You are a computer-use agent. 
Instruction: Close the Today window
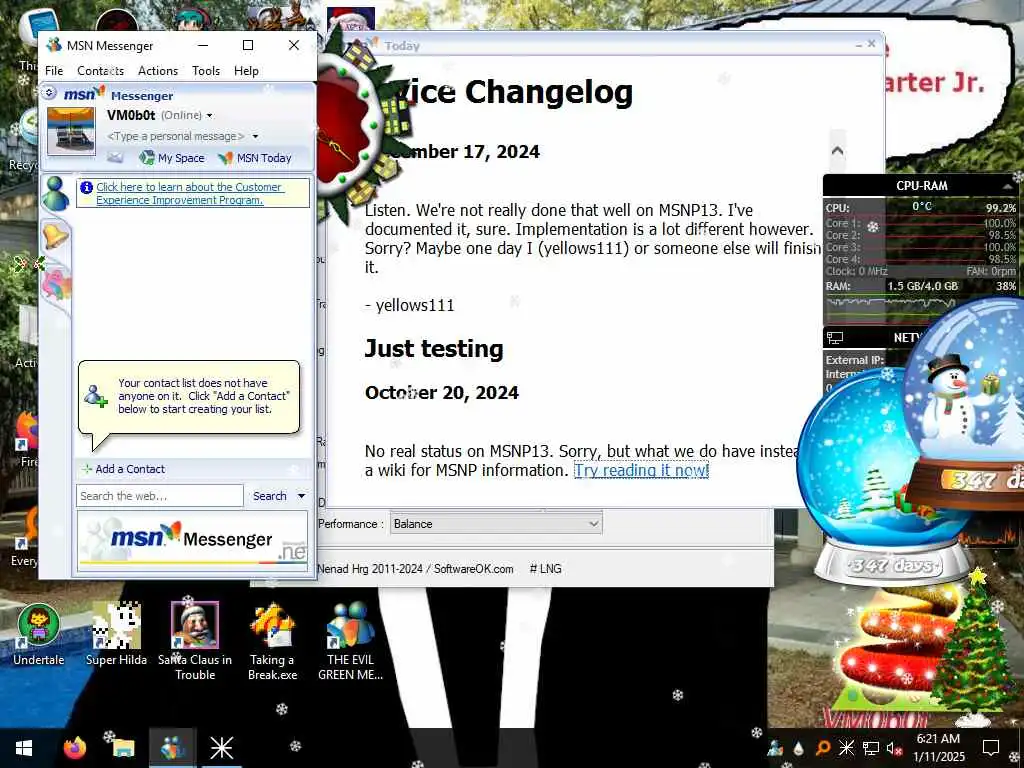(x=871, y=44)
